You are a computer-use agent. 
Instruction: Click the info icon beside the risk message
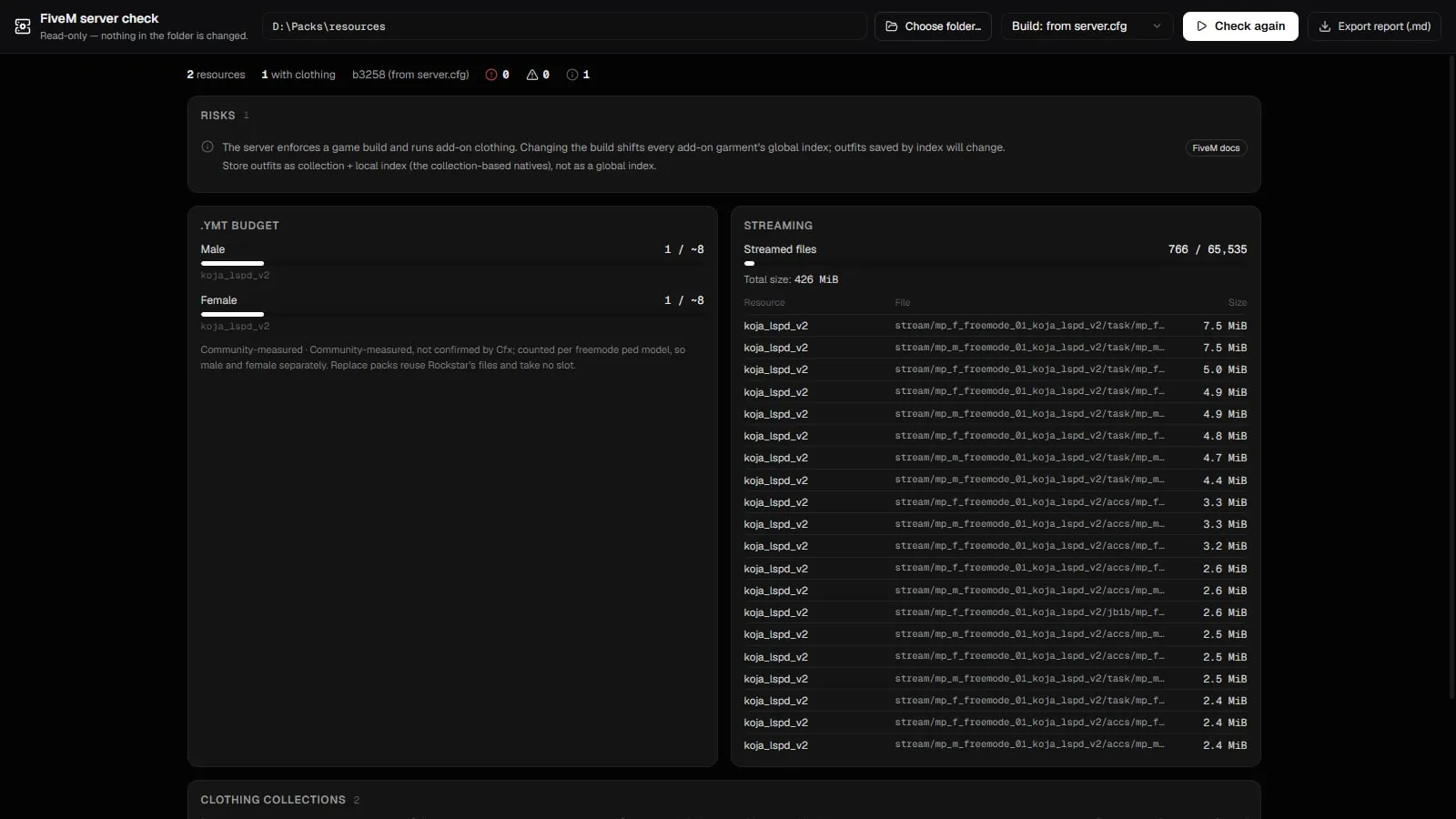(x=207, y=147)
